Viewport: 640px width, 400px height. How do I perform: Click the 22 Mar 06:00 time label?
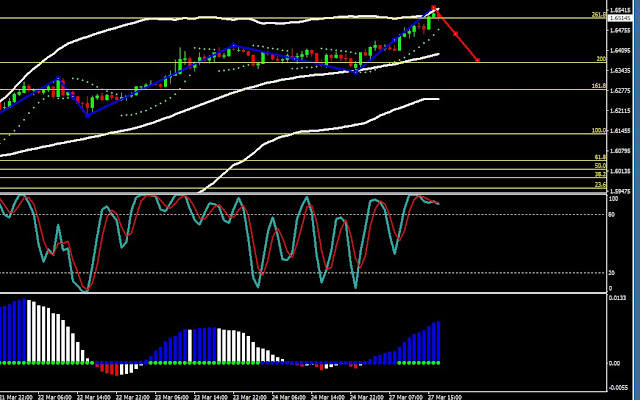55,397
